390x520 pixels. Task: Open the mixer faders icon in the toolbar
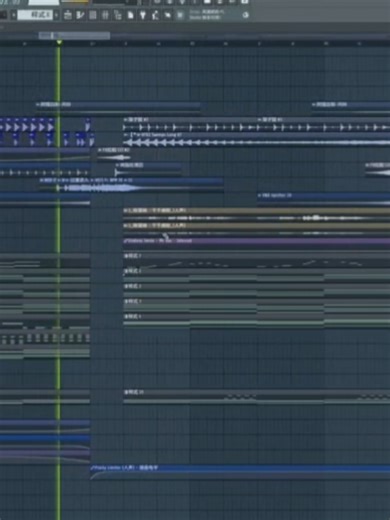[x=105, y=15]
